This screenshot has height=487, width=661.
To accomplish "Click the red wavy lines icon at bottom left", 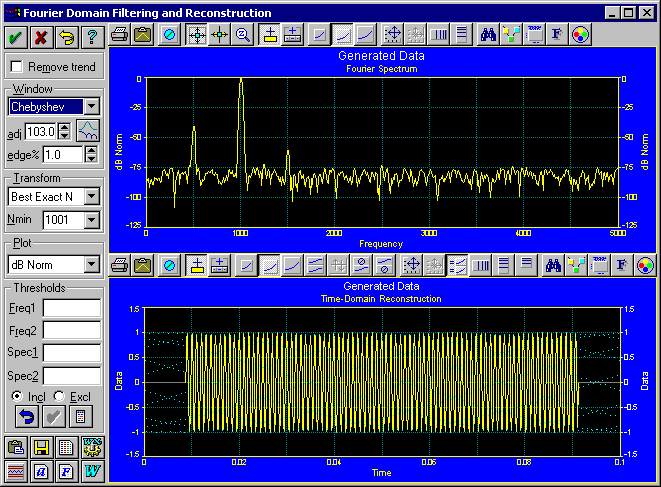I will pyautogui.click(x=16, y=471).
